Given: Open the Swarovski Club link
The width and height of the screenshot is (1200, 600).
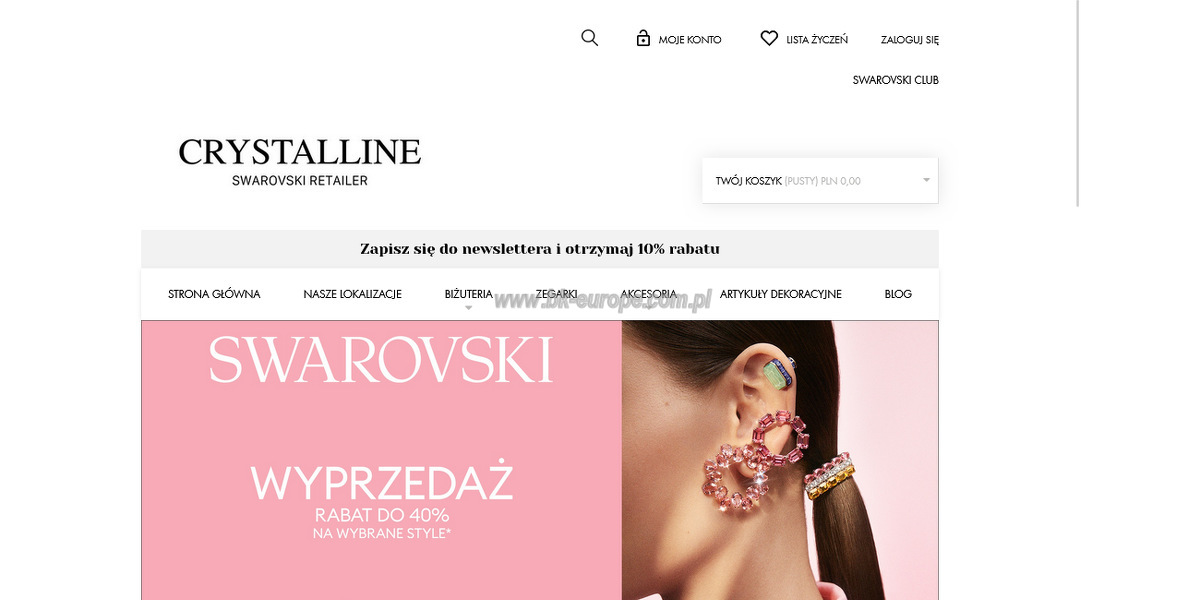Looking at the screenshot, I should click(896, 80).
